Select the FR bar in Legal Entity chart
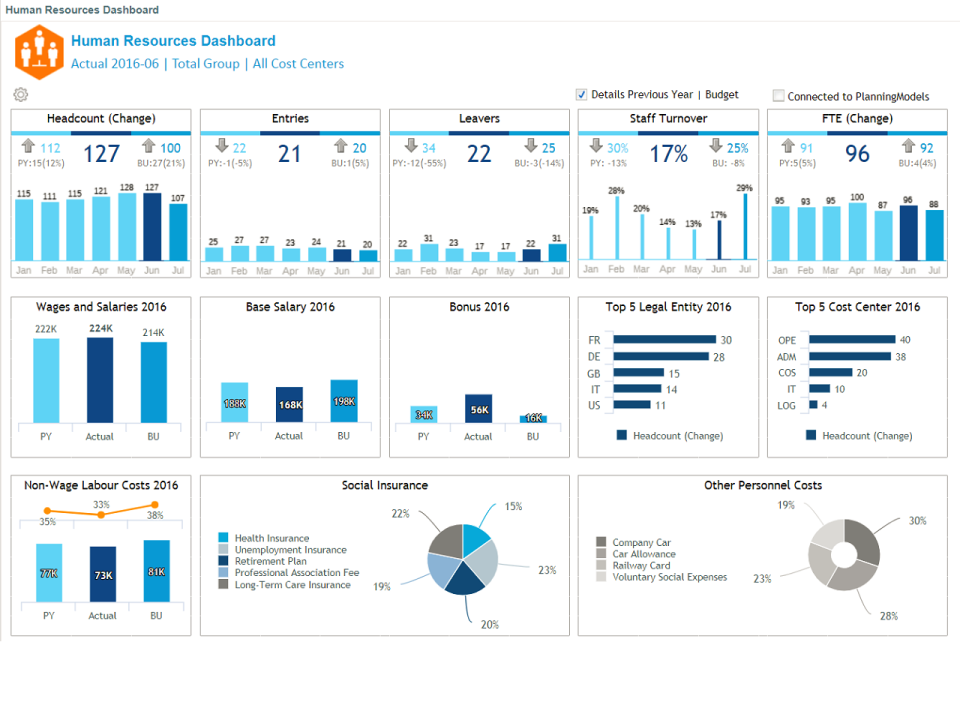The width and height of the screenshot is (960, 720). (664, 339)
